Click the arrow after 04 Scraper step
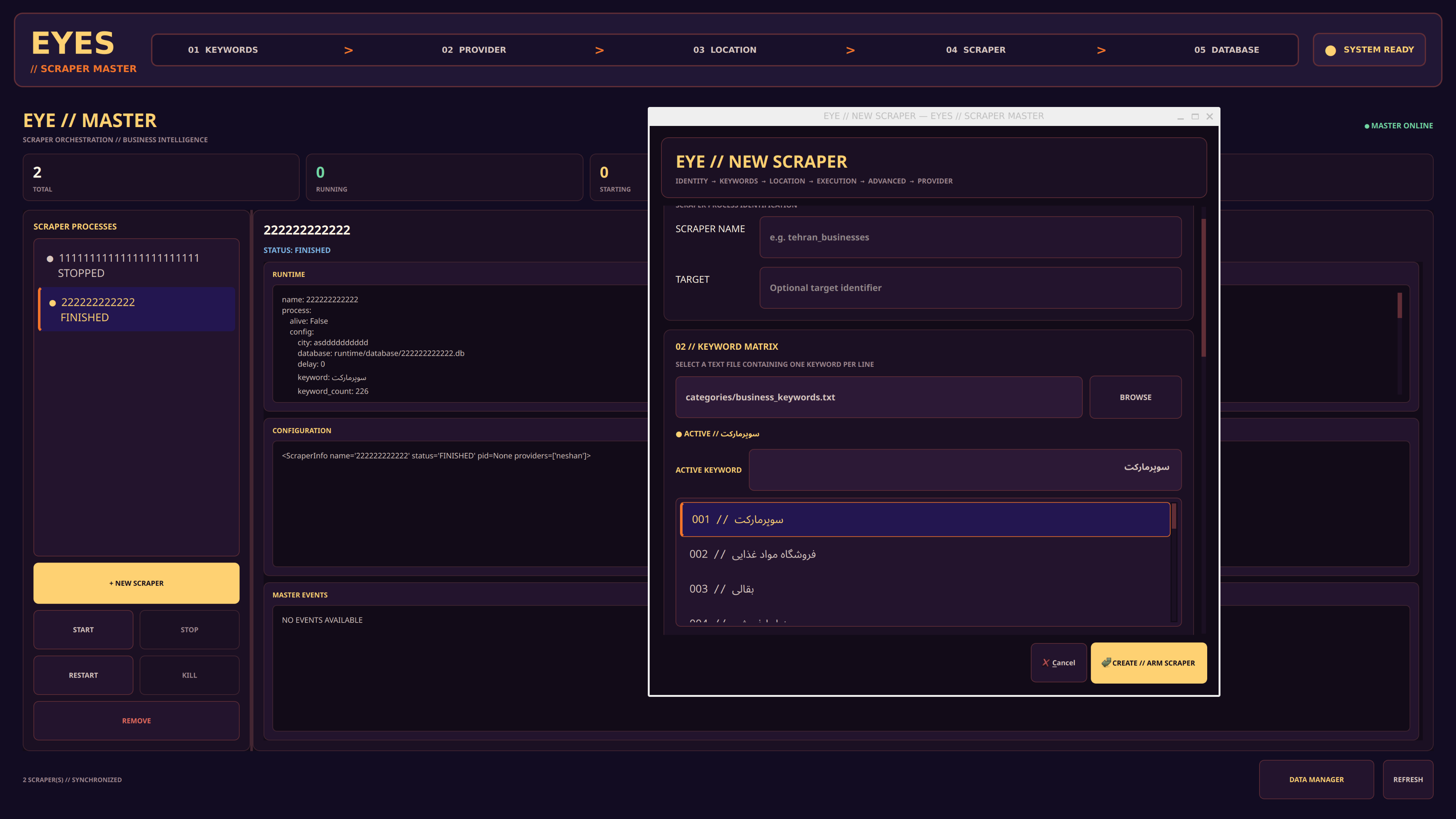The image size is (1456, 819). click(x=1102, y=50)
